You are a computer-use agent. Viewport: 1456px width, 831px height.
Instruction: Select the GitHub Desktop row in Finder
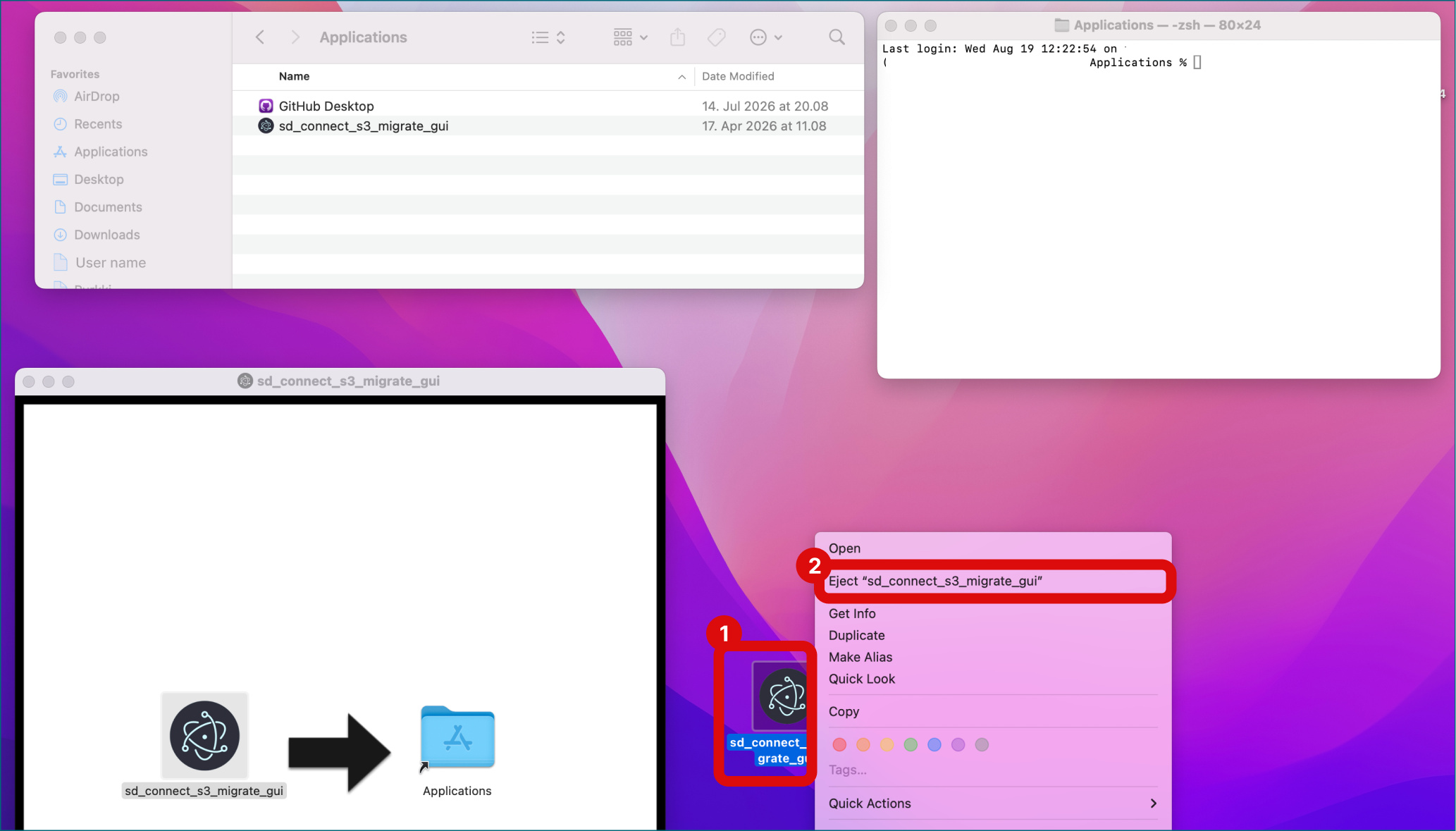coord(548,106)
